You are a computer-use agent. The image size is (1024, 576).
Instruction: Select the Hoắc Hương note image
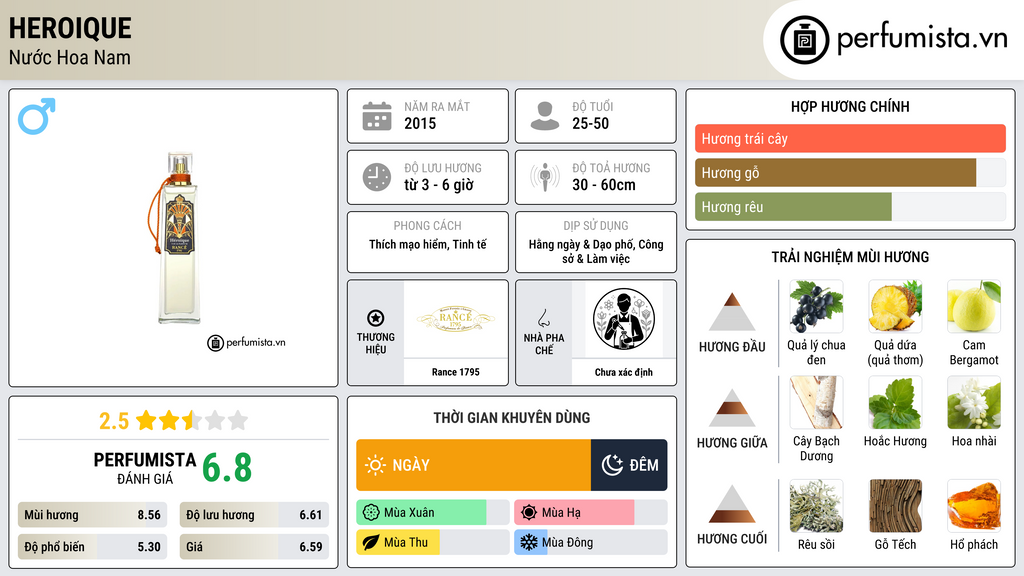[895, 402]
